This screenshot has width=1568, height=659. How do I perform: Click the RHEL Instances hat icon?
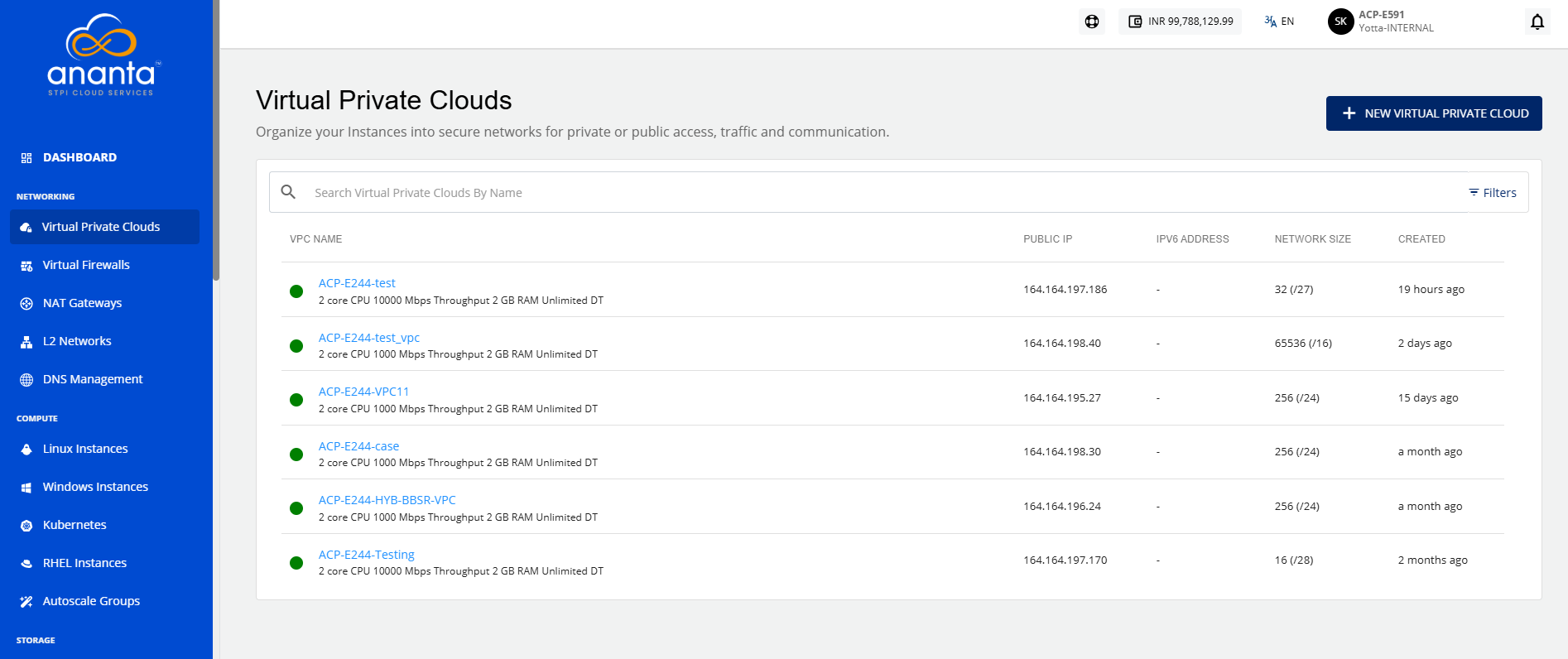[x=26, y=564]
